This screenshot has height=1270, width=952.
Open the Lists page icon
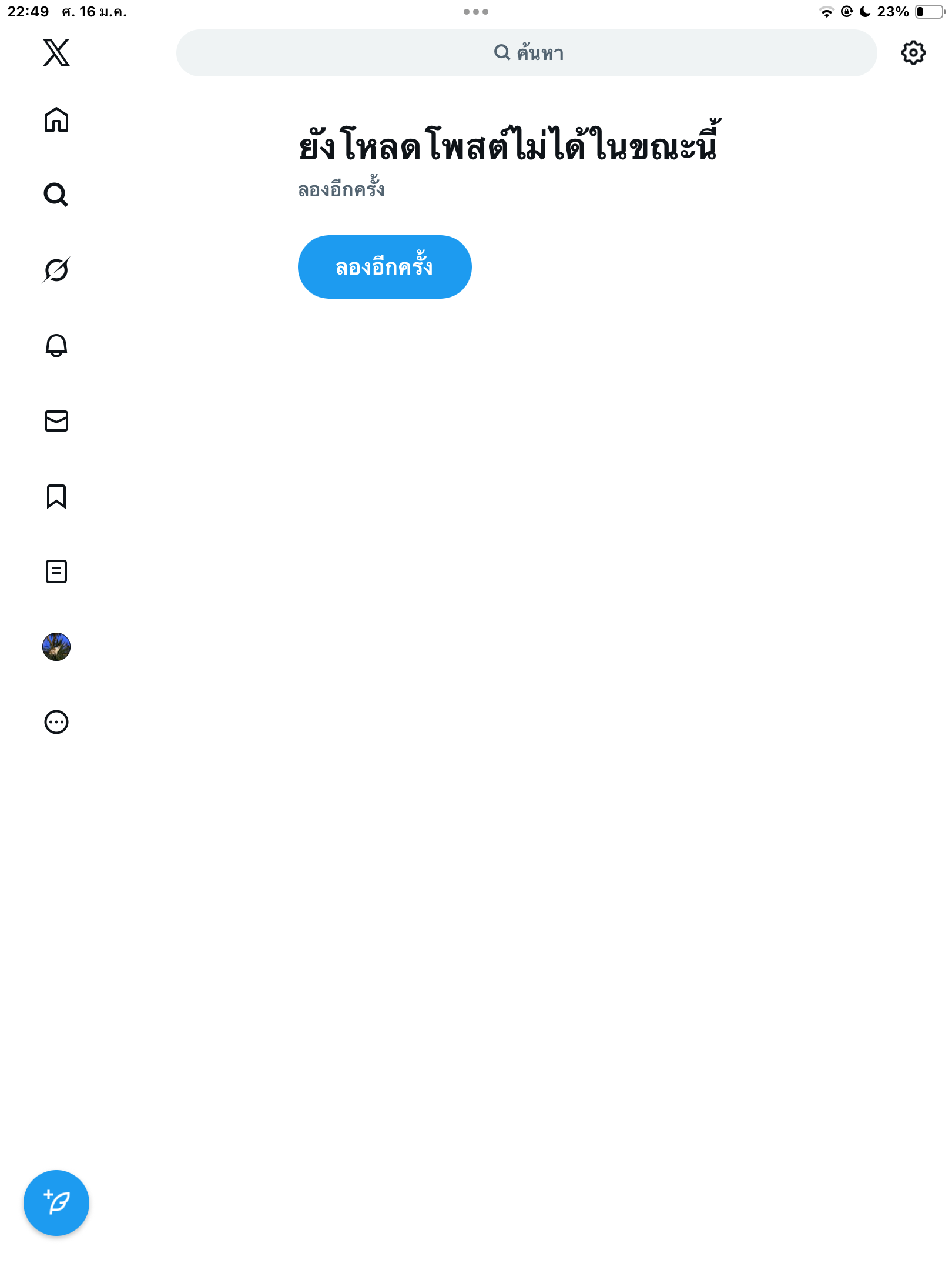coord(56,571)
